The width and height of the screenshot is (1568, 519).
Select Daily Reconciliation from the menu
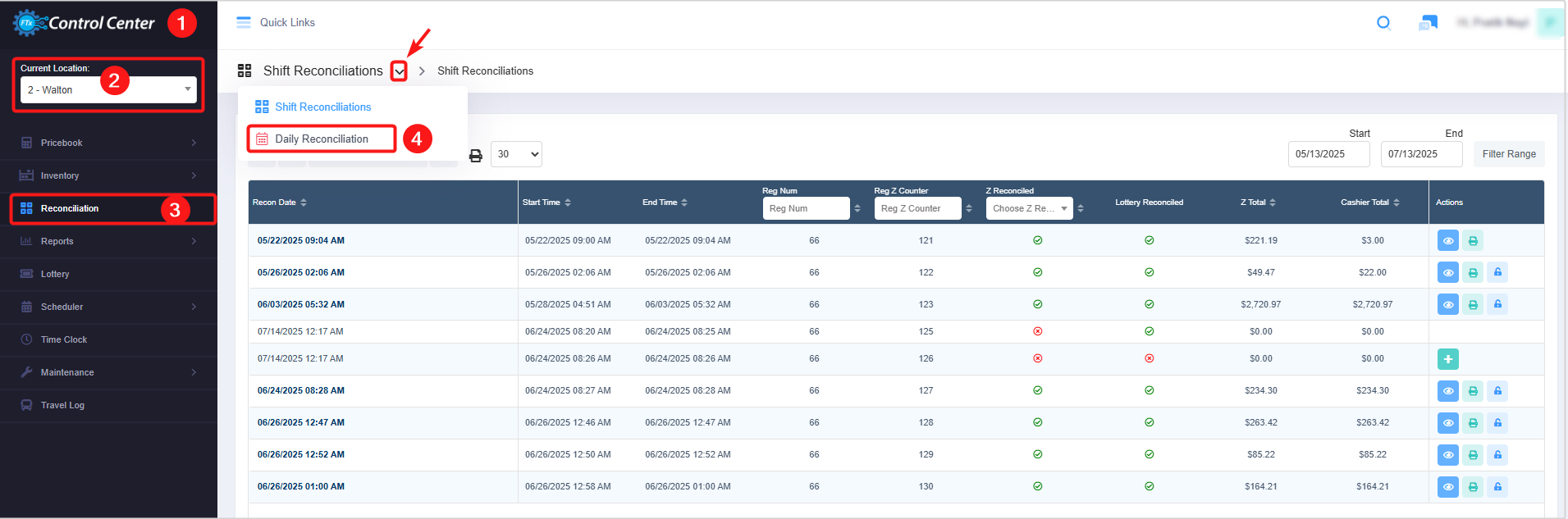coord(321,139)
